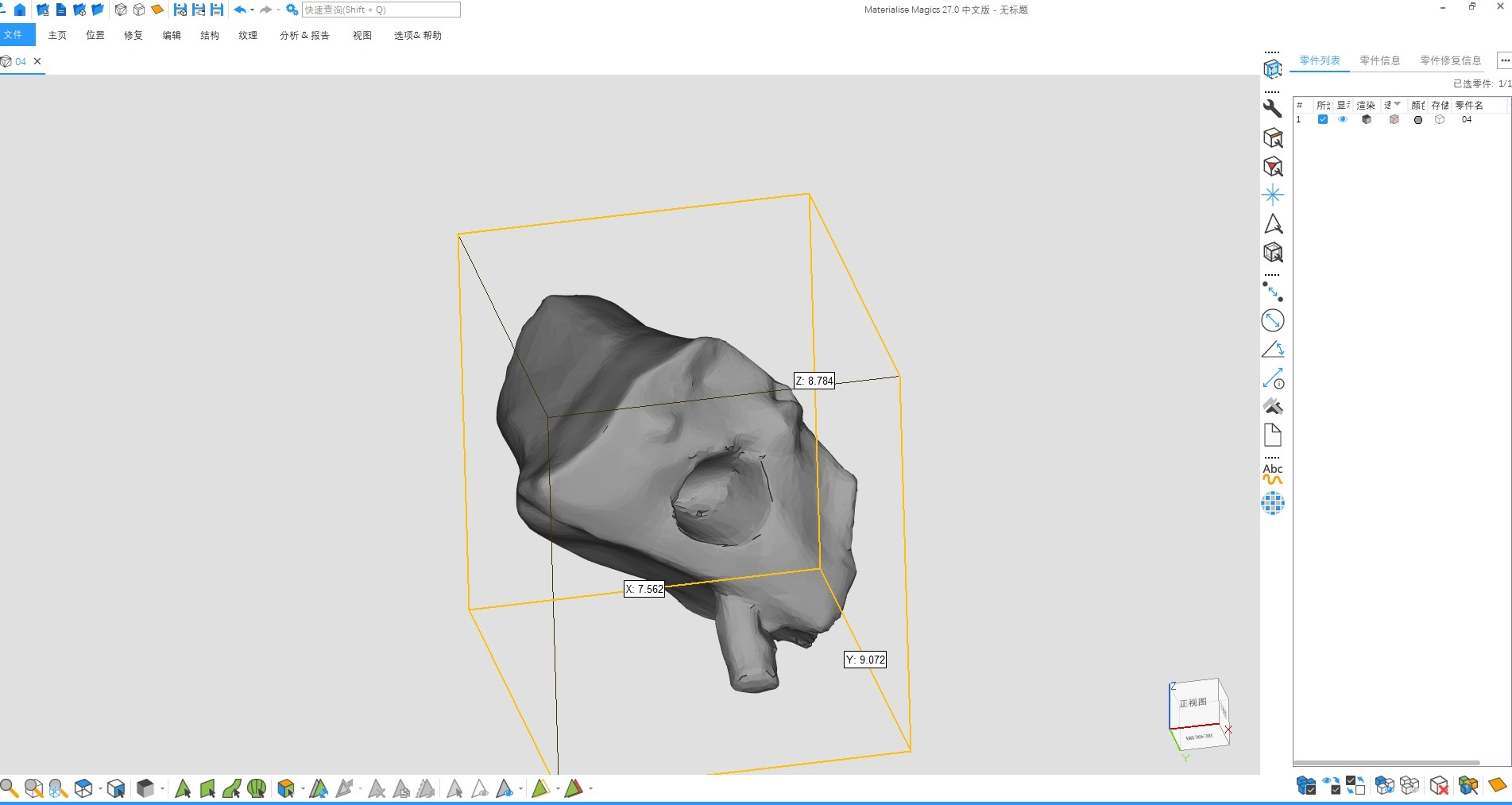Image resolution: width=1512 pixels, height=805 pixels.
Task: Click the cube with red X icon bottom right
Action: point(1439,786)
